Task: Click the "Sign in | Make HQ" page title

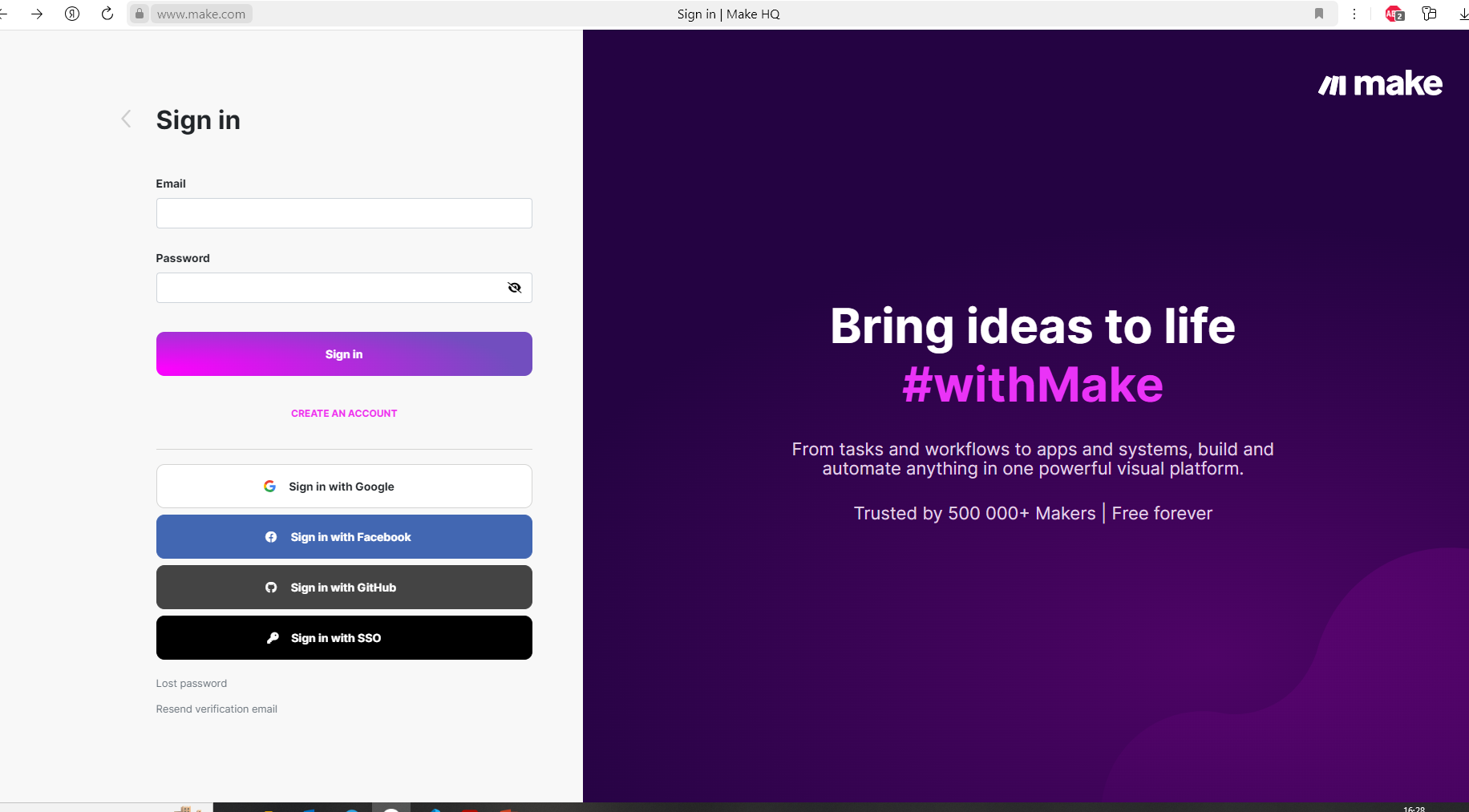Action: tap(728, 14)
